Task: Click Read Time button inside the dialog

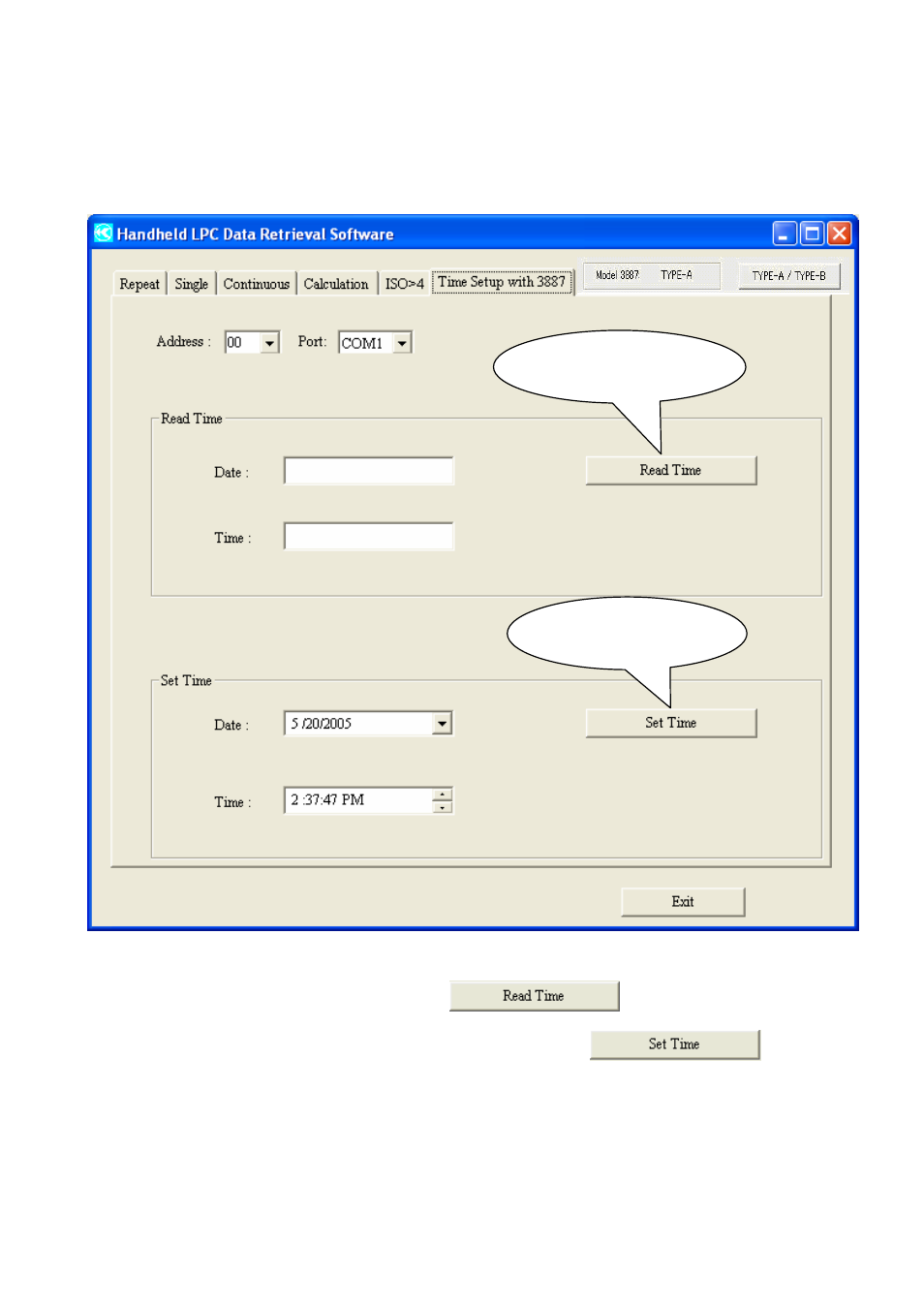Action: tap(670, 470)
